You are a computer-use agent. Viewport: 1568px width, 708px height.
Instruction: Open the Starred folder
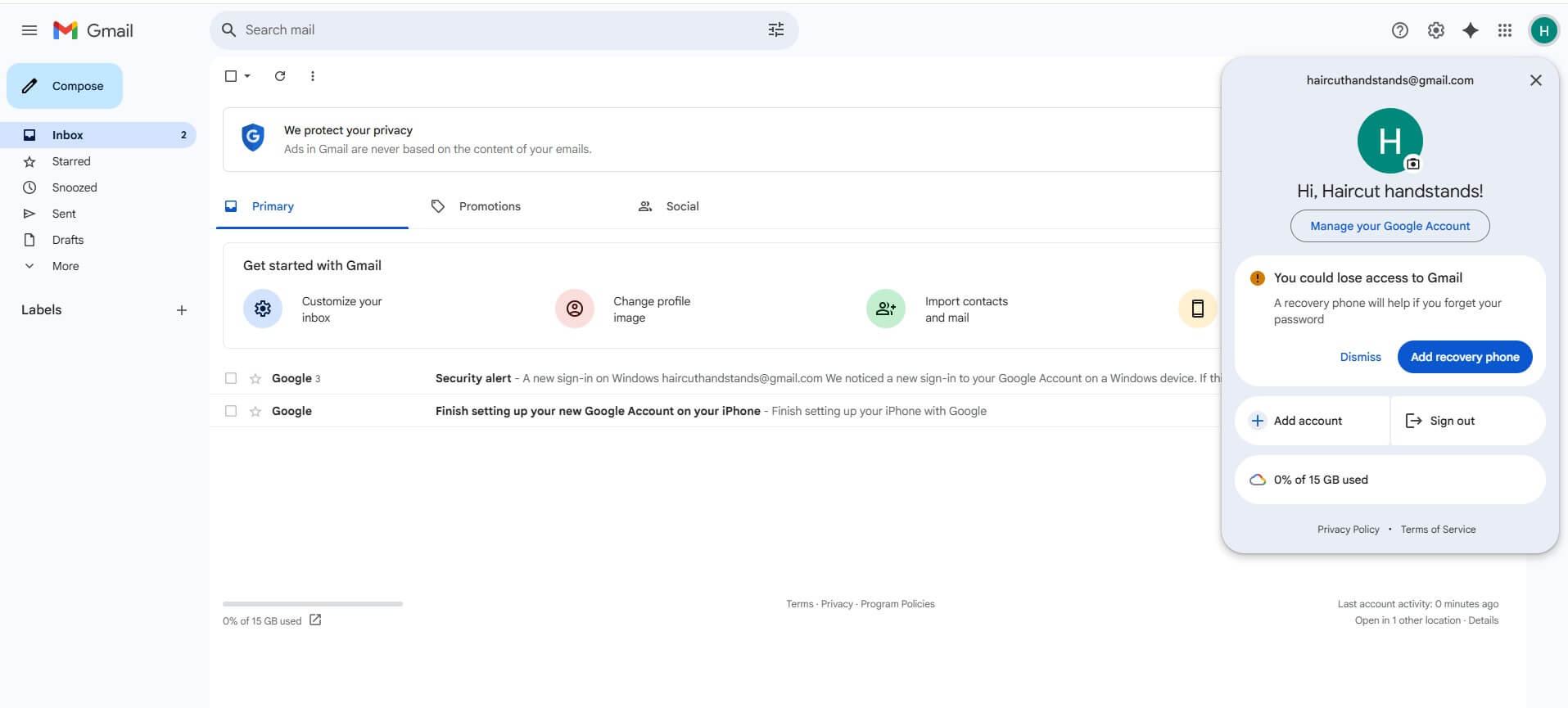click(98, 161)
